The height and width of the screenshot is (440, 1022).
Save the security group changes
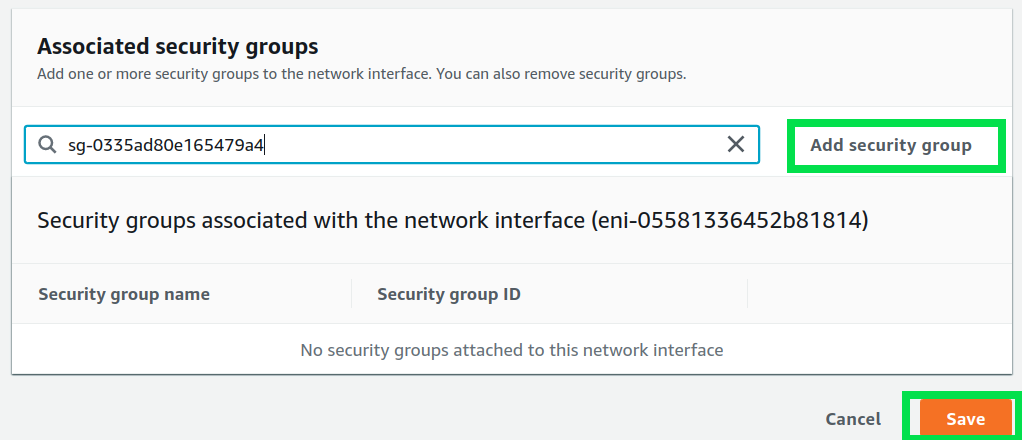(965, 419)
